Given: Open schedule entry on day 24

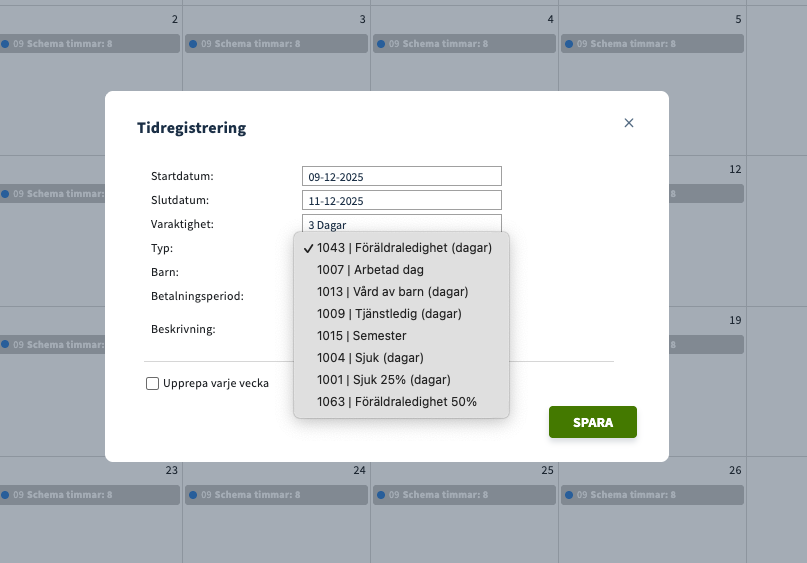Looking at the screenshot, I should (276, 494).
